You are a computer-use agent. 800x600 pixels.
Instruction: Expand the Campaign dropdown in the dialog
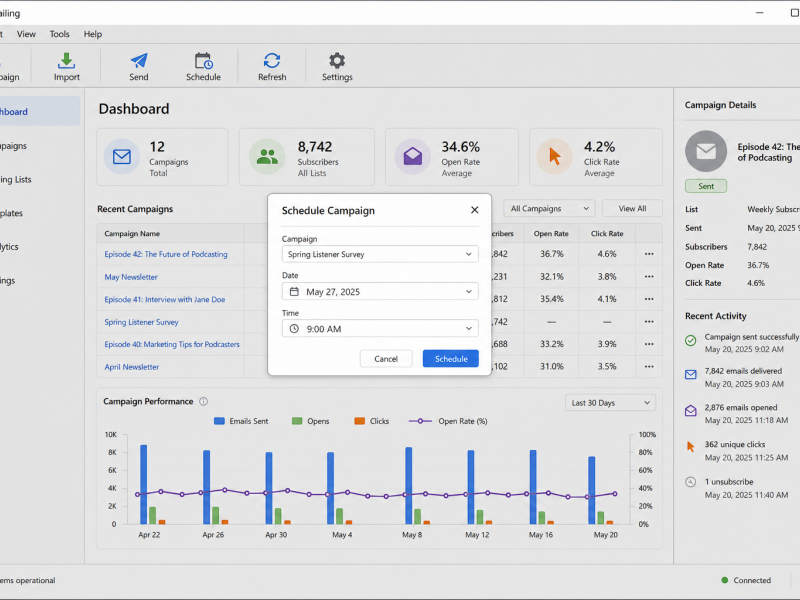click(380, 254)
